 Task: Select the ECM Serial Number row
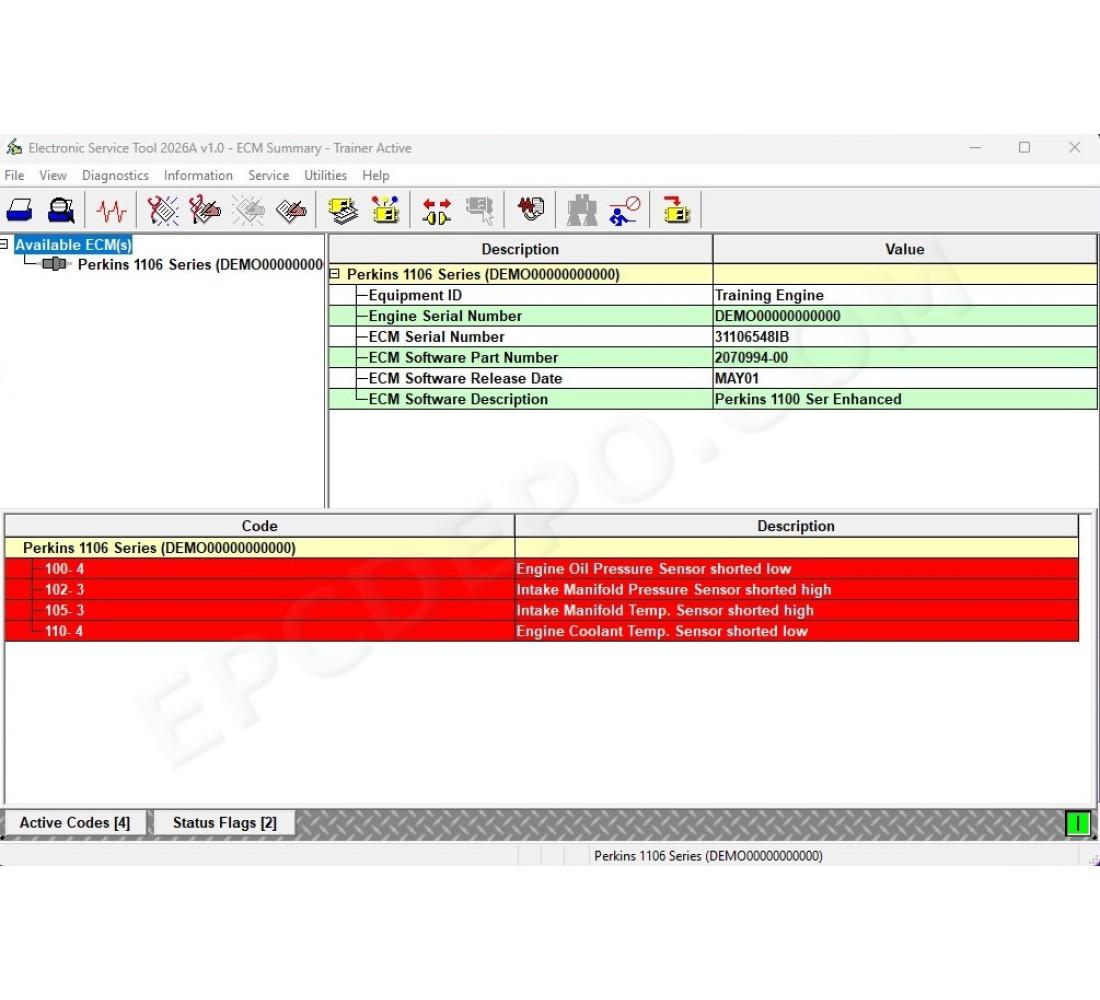(x=712, y=336)
